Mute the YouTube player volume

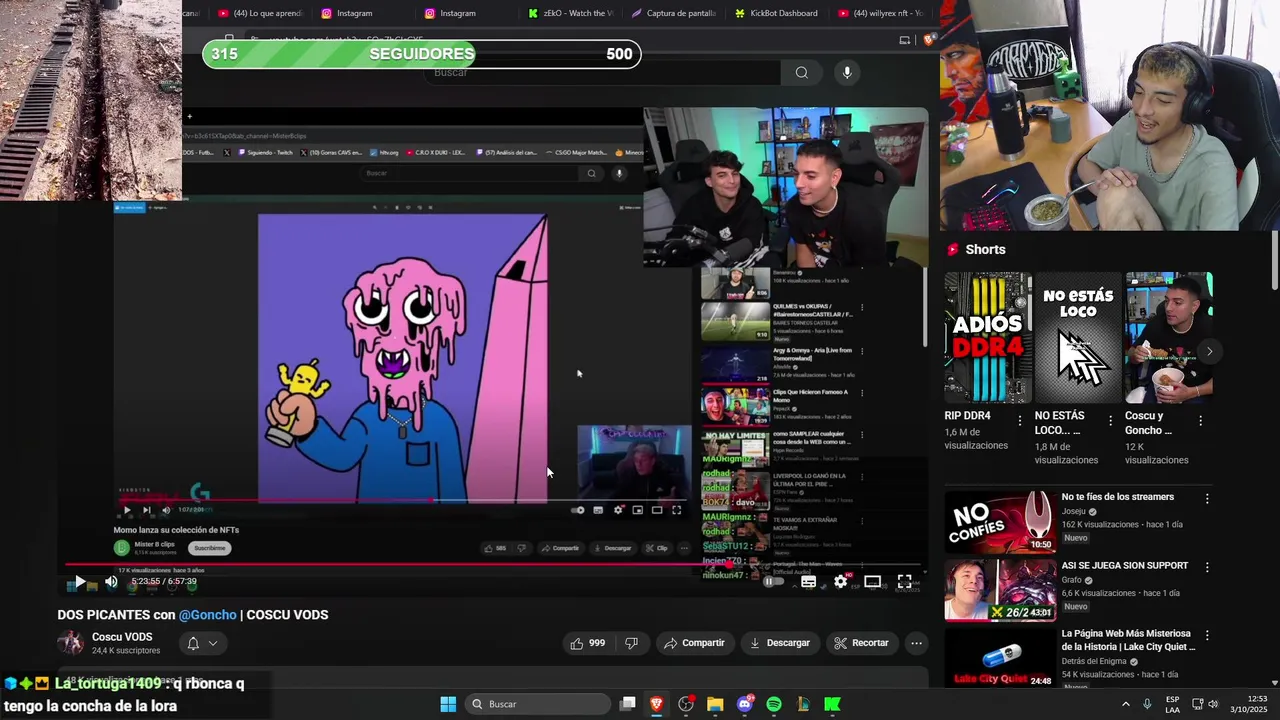[x=111, y=581]
